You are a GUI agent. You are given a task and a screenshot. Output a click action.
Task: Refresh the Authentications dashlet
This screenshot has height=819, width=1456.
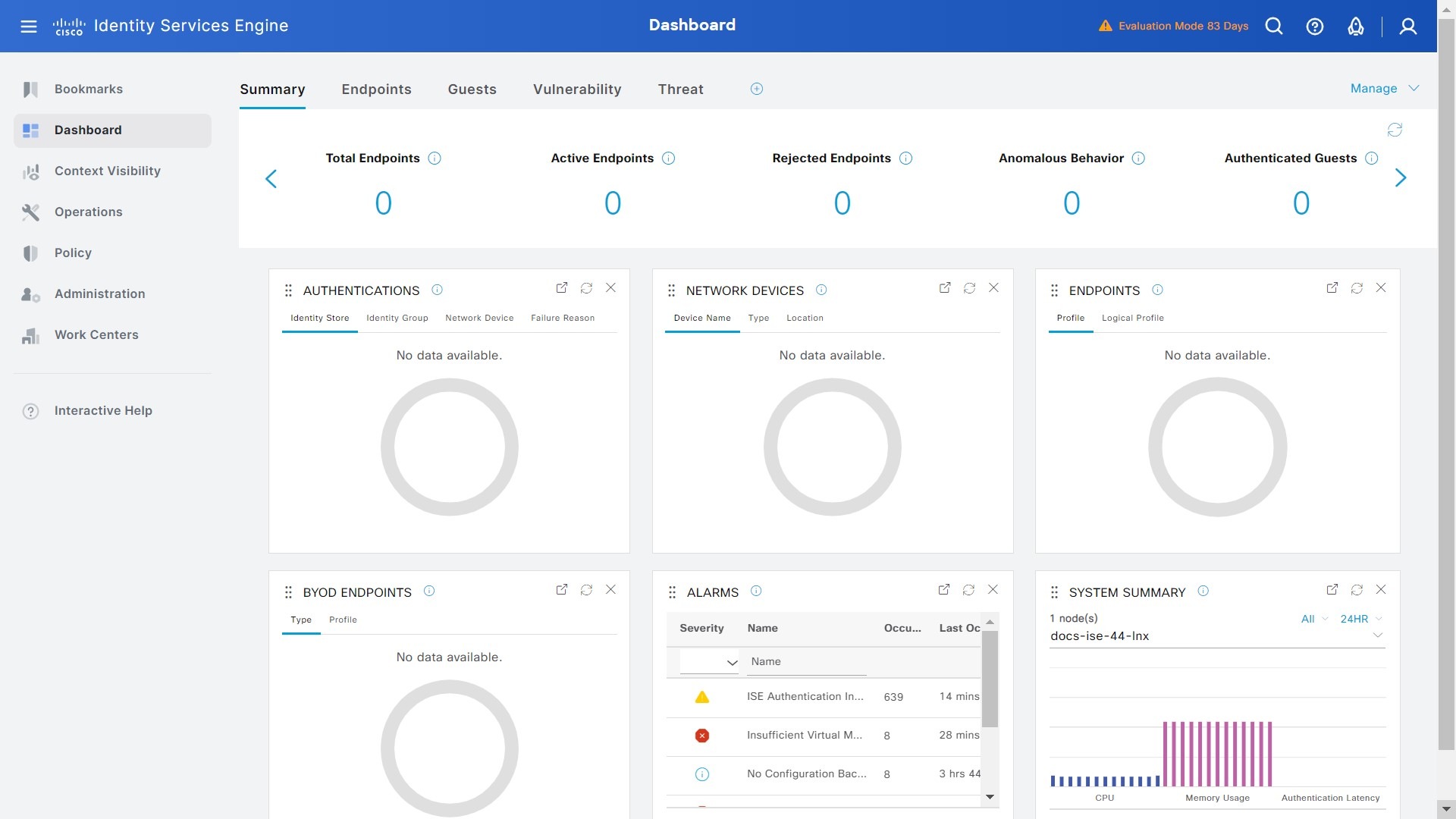click(x=586, y=288)
